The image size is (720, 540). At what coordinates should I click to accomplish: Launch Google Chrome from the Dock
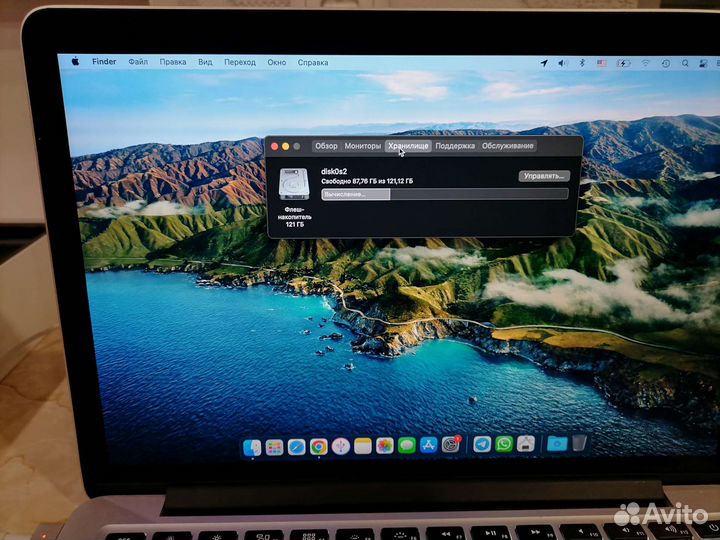(318, 446)
